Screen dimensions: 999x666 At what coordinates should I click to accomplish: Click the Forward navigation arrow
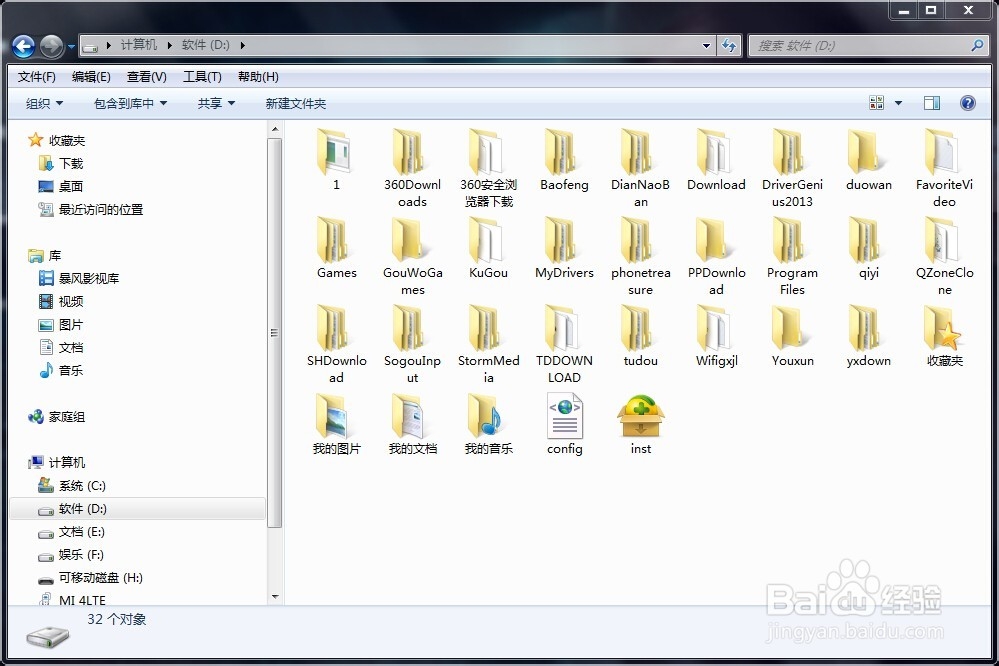pyautogui.click(x=52, y=46)
